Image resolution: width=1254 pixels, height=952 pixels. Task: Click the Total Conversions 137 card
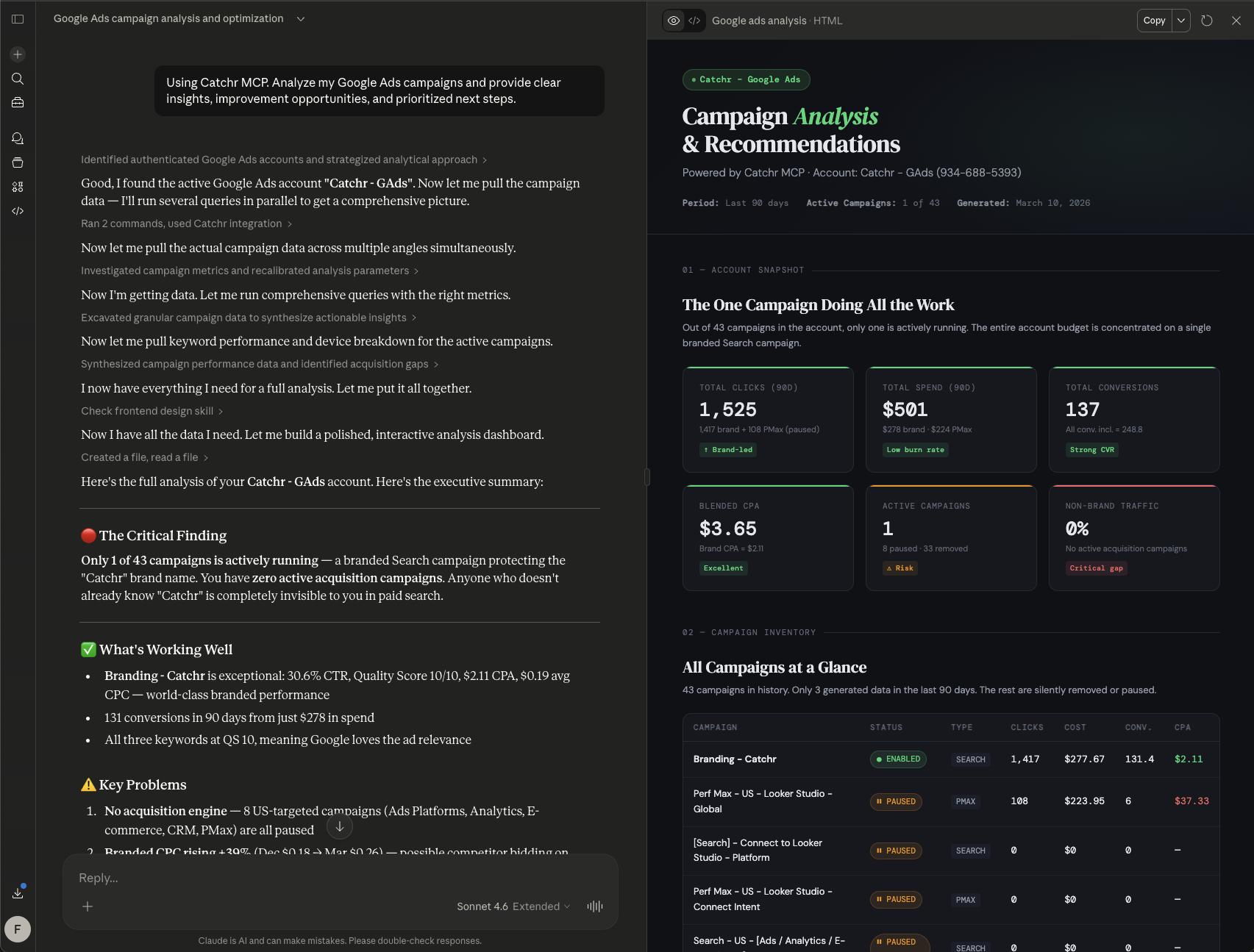(x=1134, y=419)
